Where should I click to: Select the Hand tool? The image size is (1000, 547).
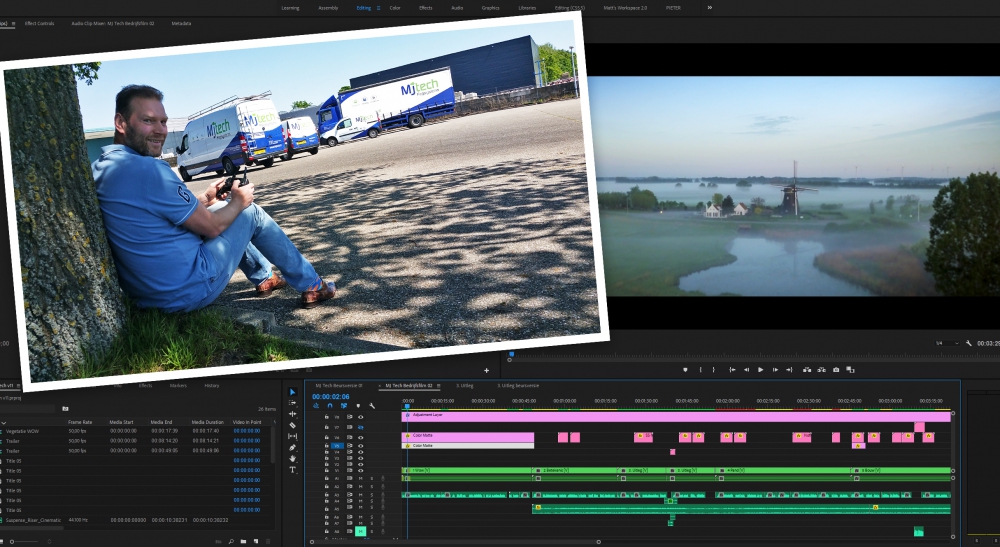tap(293, 458)
